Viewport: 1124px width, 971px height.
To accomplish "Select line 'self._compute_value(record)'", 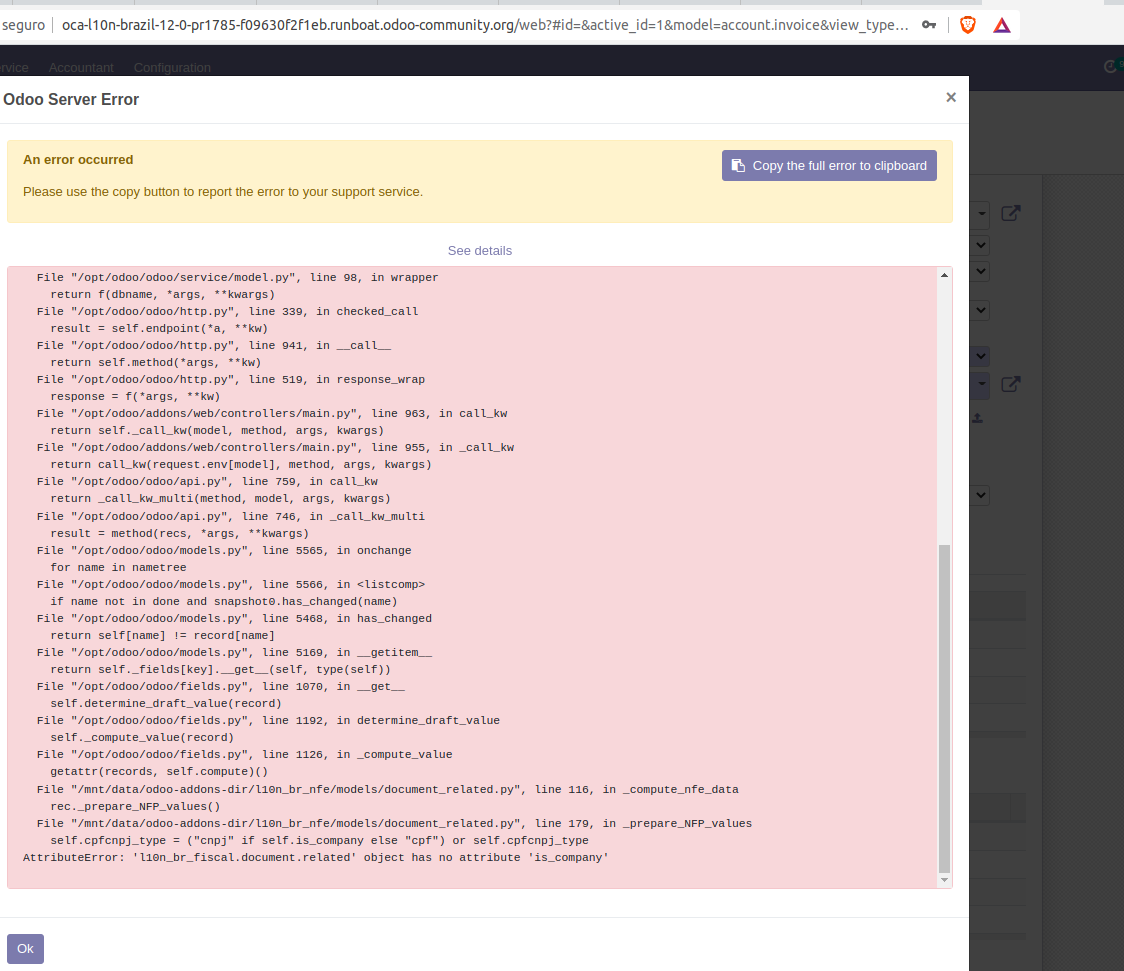I will pyautogui.click(x=142, y=737).
